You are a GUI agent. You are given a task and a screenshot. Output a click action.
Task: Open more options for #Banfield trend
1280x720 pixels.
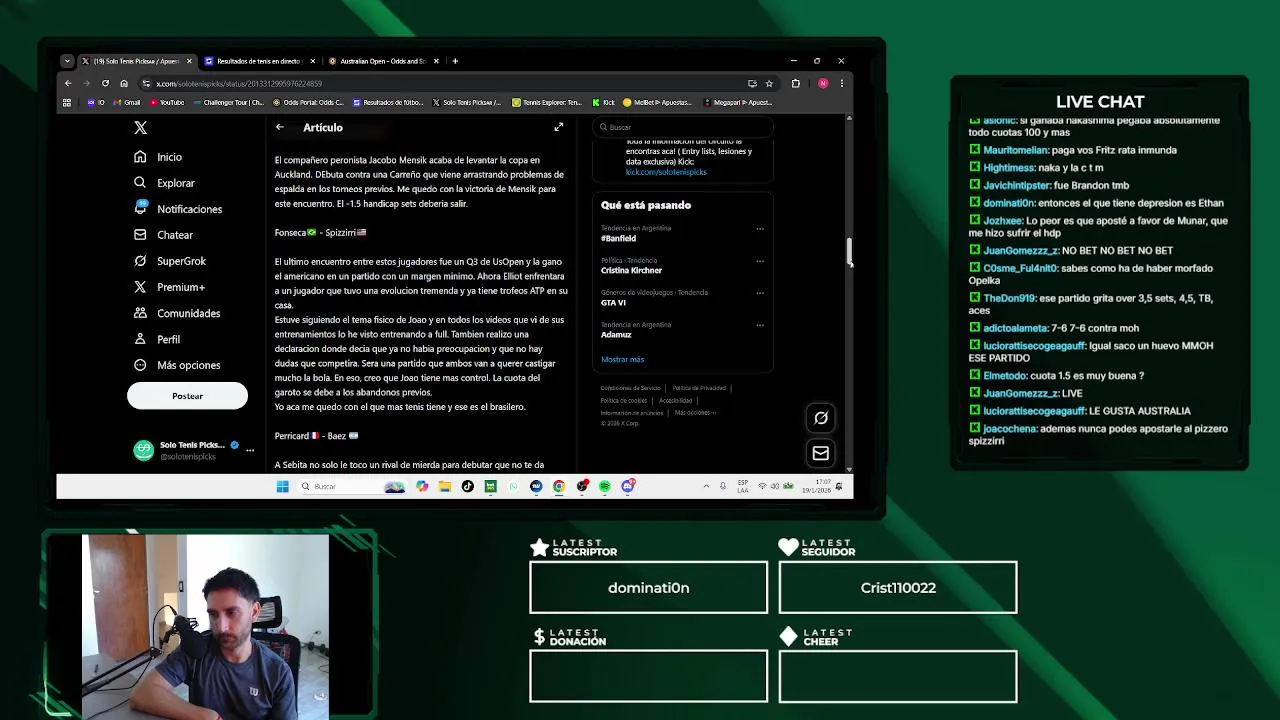760,229
